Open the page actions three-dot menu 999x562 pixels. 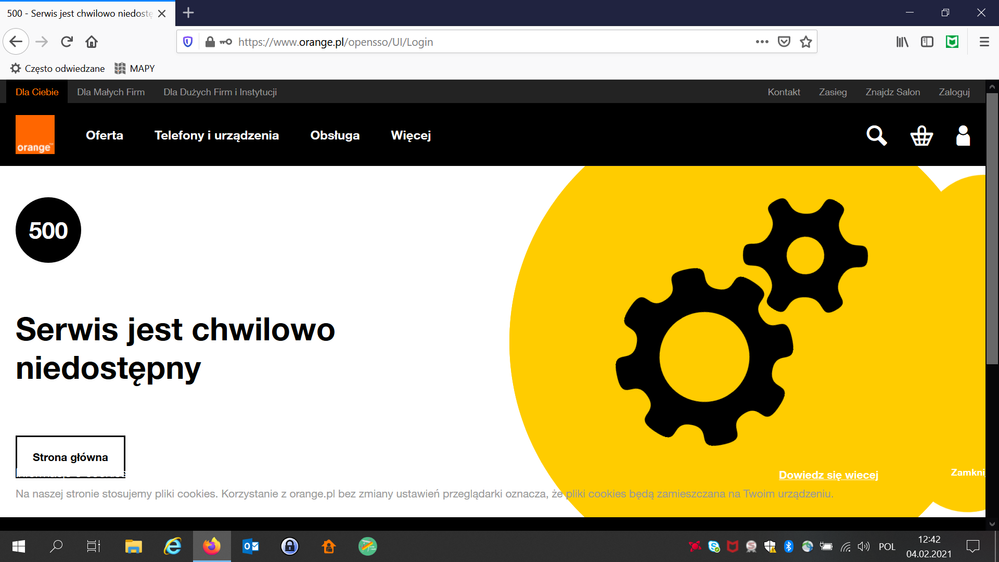762,42
